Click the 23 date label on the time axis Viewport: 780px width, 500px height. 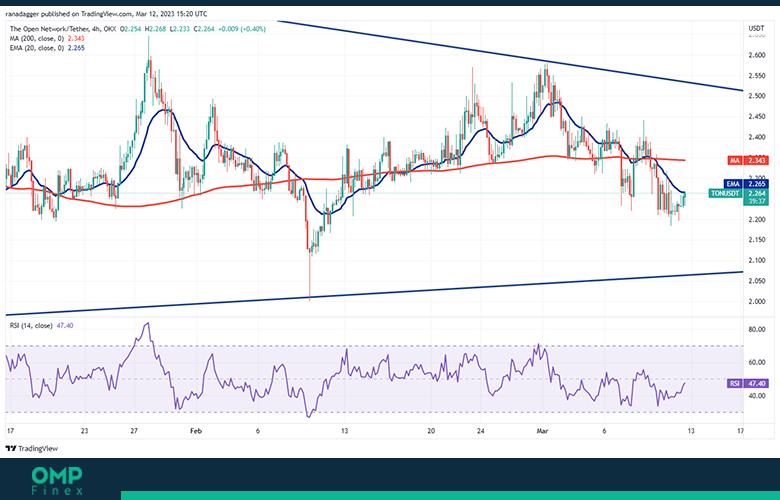tap(84, 431)
